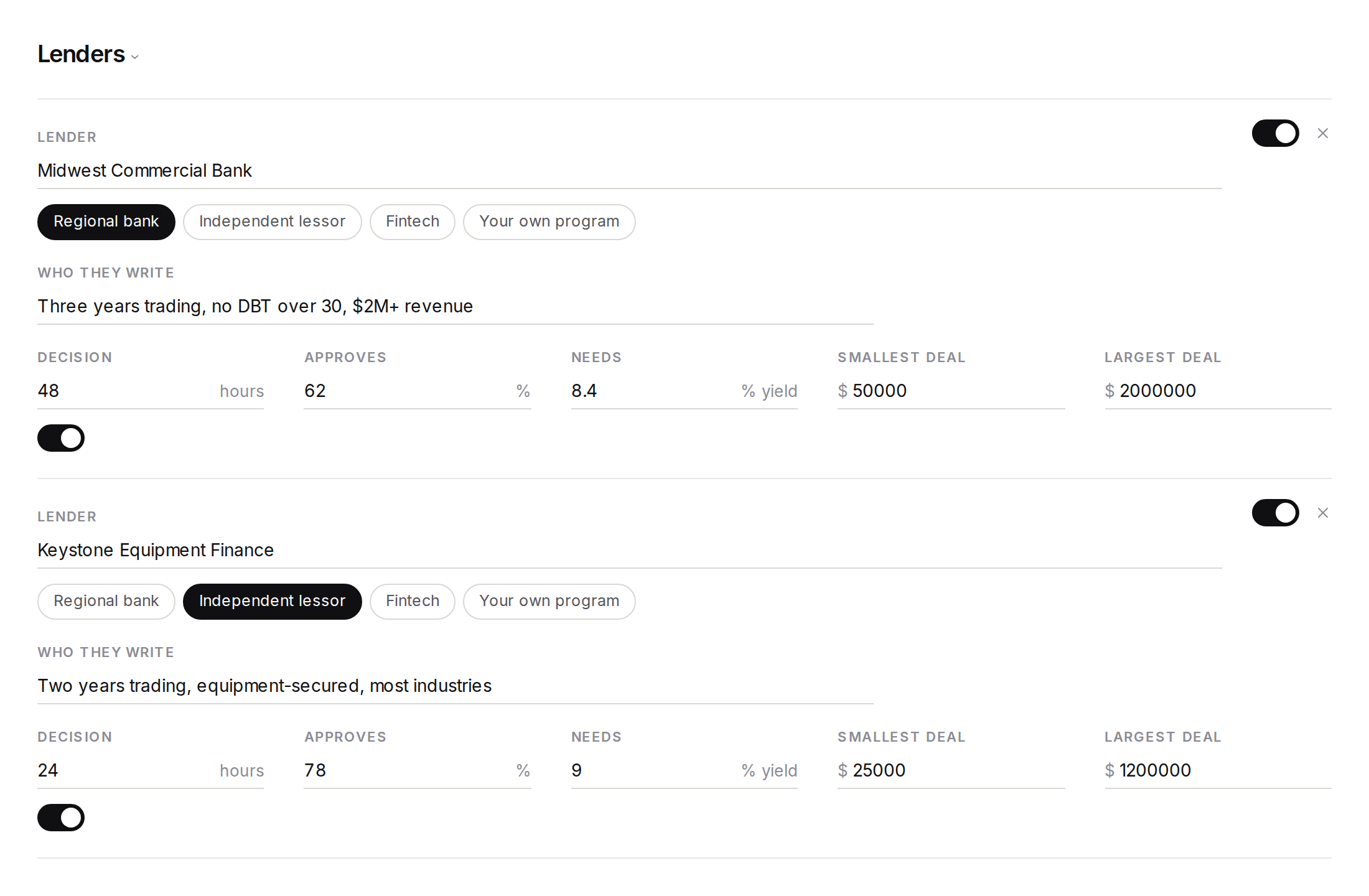Toggle the switch below Keystone's Decision field
The image size is (1369, 896).
(61, 818)
